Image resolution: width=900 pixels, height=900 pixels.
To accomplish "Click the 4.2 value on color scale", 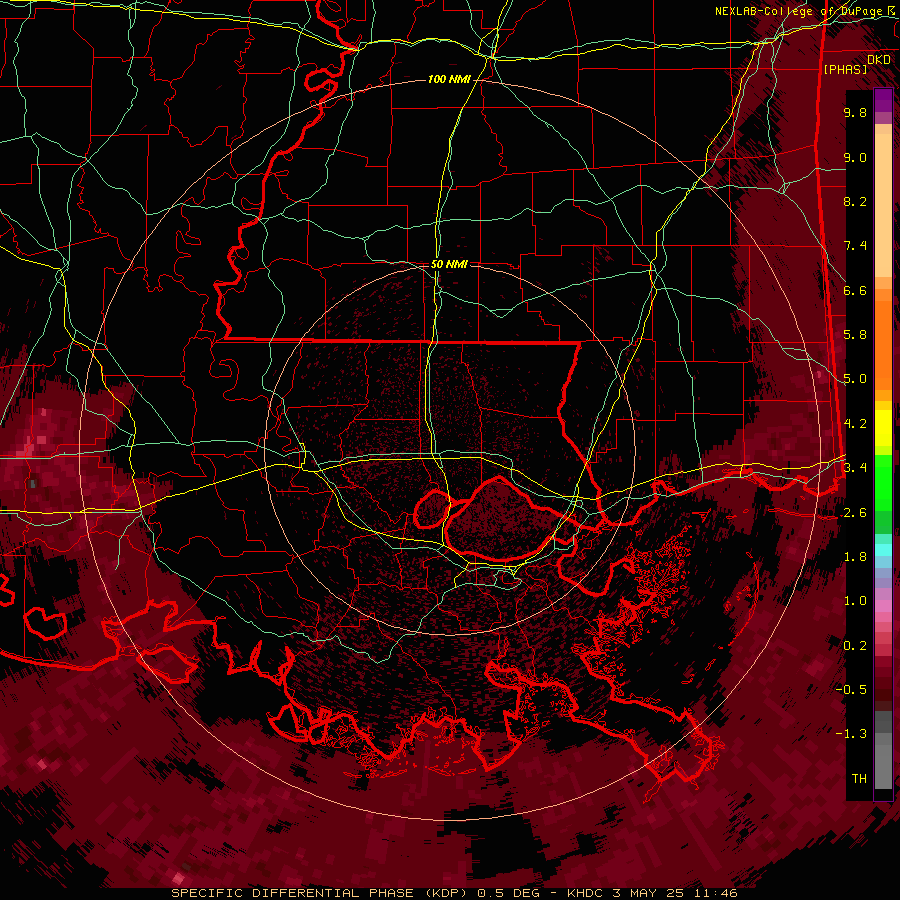I will 855,424.
